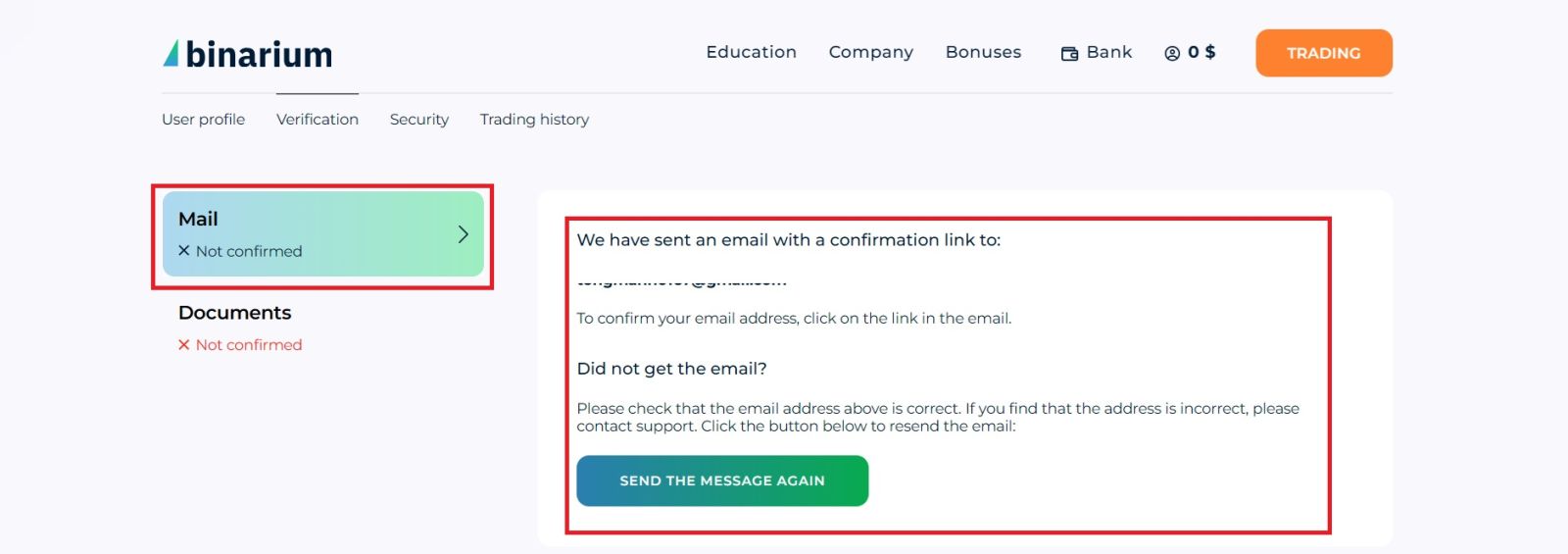
Task: Click the red X icon under Documents
Action: pos(184,345)
